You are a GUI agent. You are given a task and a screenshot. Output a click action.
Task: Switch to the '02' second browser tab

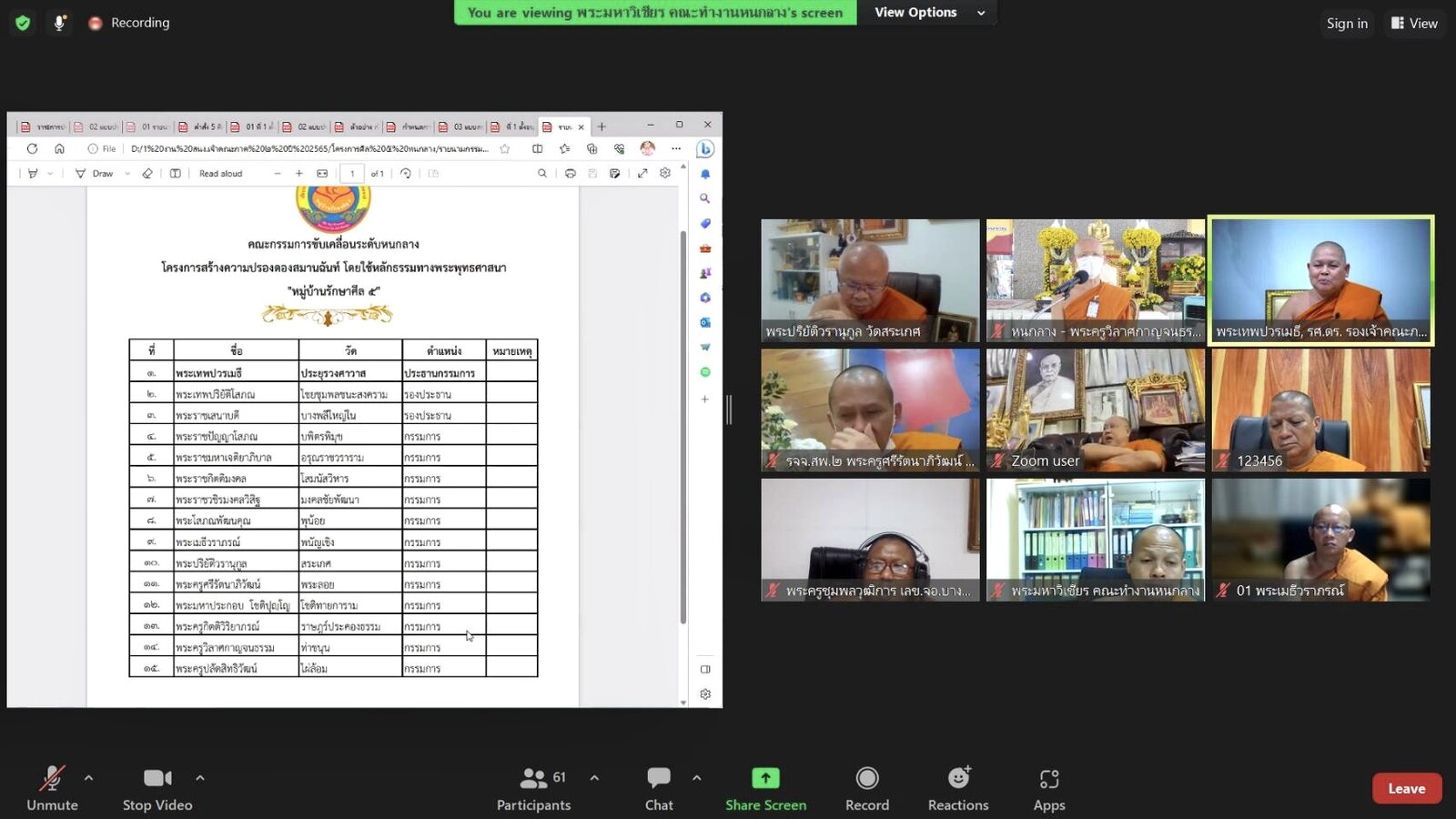coord(96,126)
